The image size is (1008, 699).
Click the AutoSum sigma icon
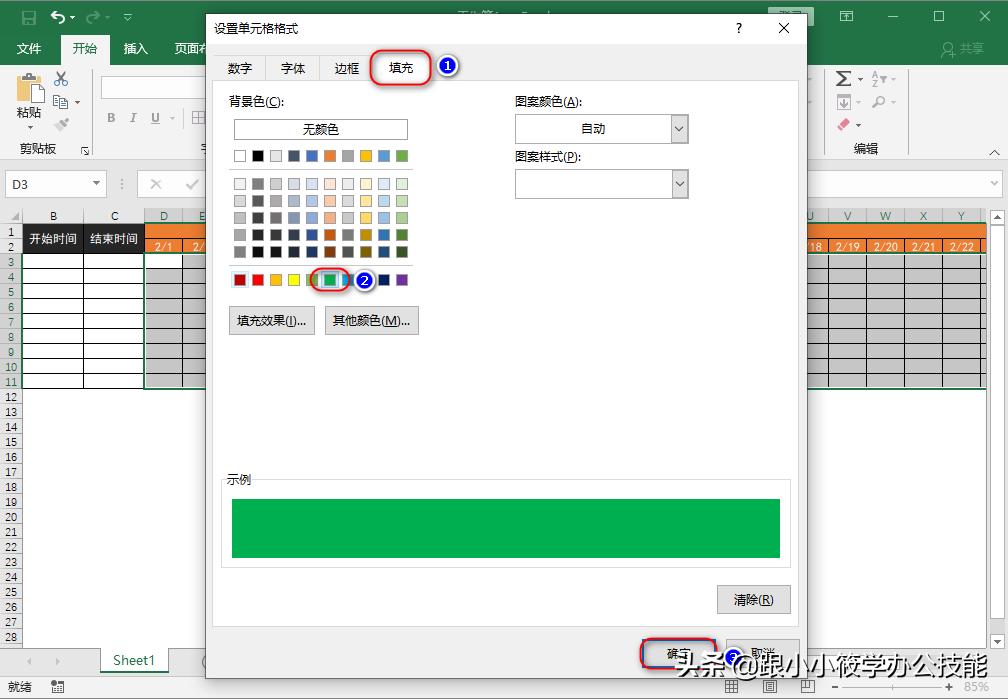click(x=843, y=79)
